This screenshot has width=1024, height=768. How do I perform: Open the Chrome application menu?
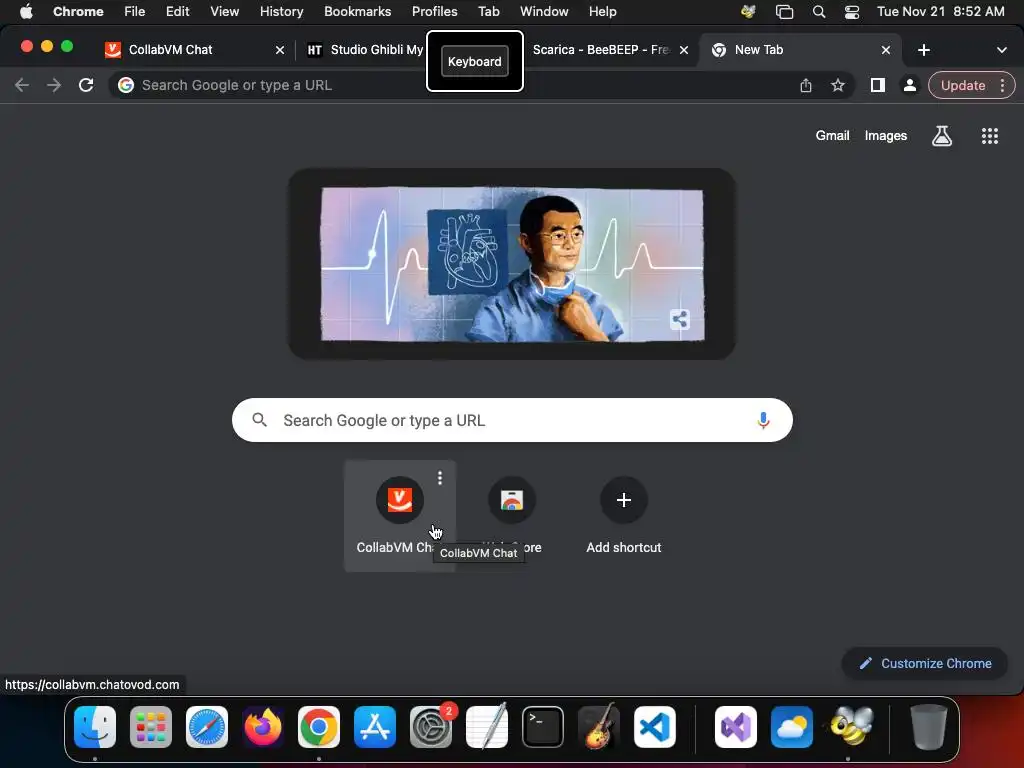(78, 12)
